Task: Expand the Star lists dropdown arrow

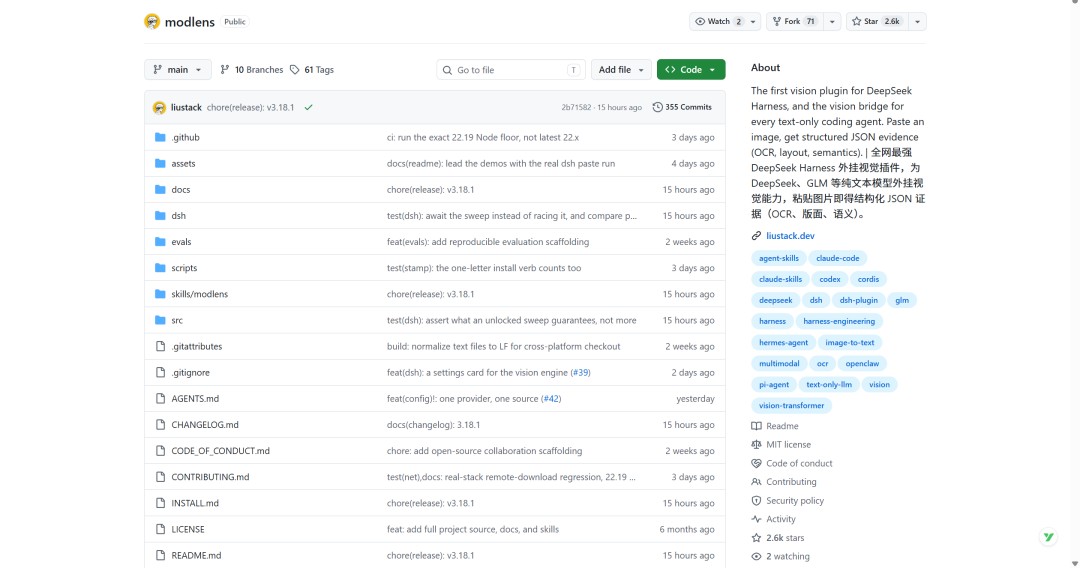Action: click(917, 21)
